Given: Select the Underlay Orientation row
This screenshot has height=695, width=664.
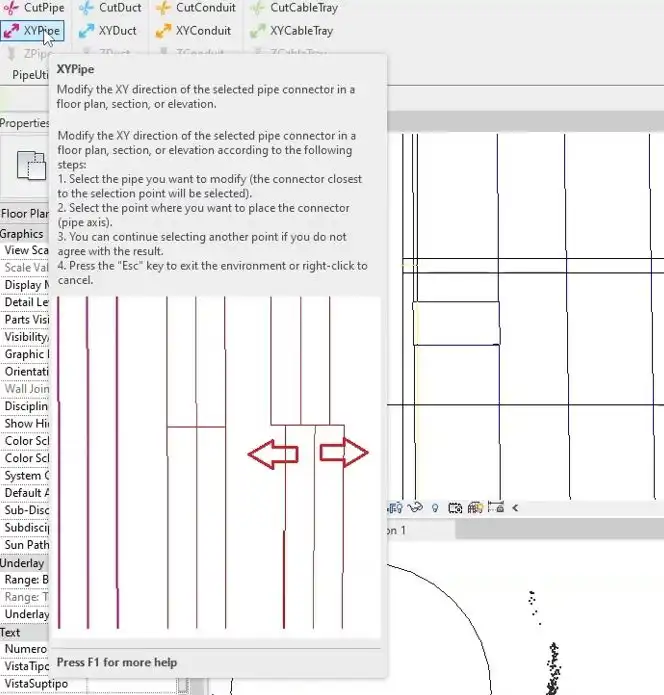Looking at the screenshot, I should tap(24, 614).
